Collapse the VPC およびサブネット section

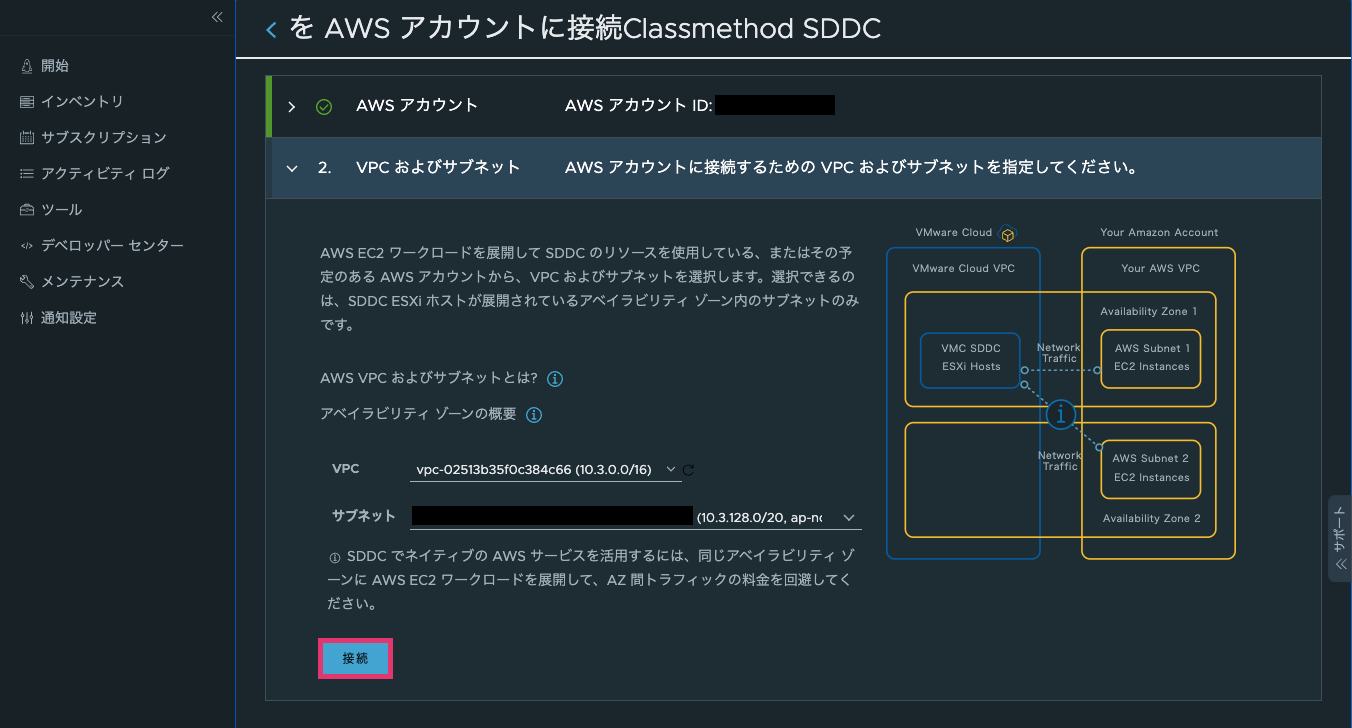(x=291, y=167)
